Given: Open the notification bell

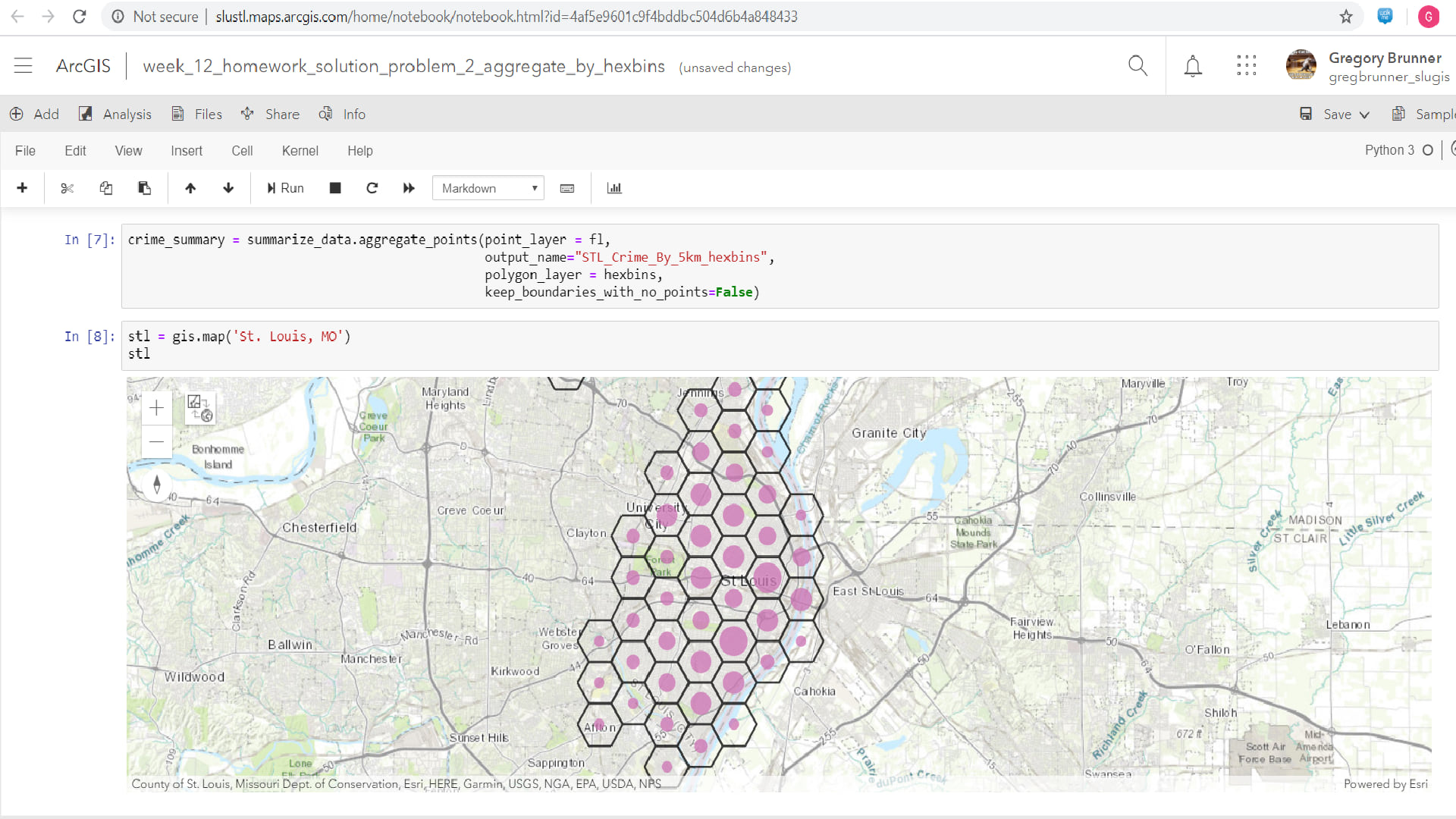Looking at the screenshot, I should 1192,66.
